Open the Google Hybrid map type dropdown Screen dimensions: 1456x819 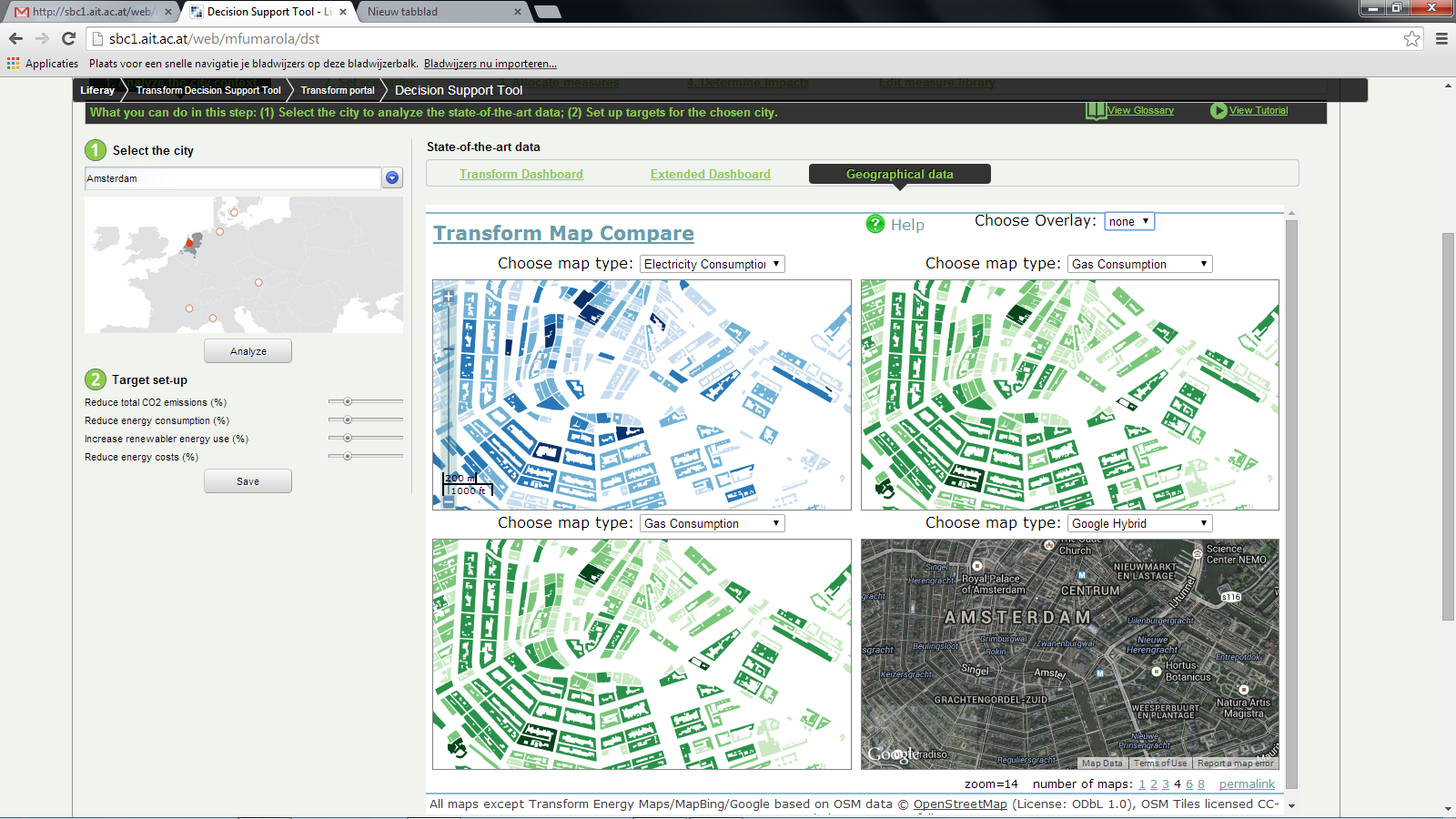1139,523
